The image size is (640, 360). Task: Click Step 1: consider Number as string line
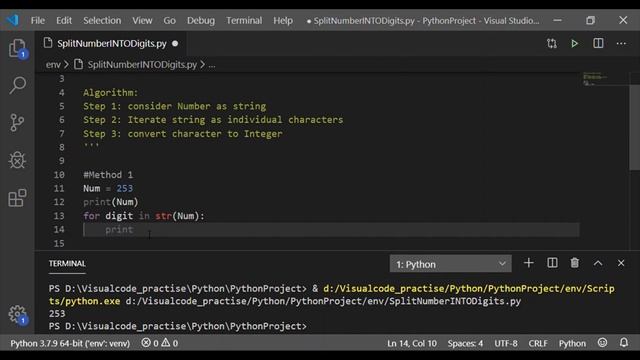point(174,106)
